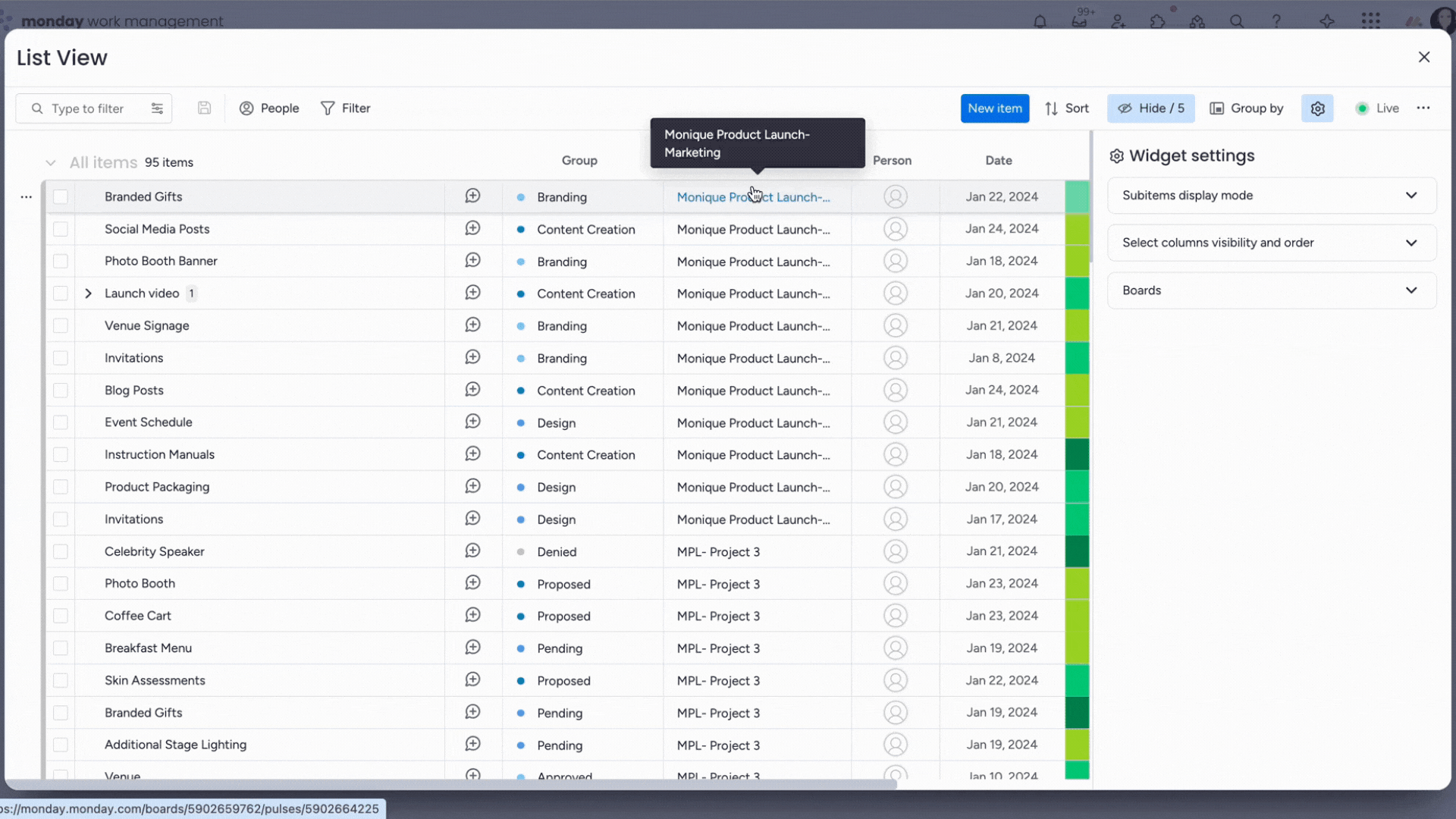Expand the Boards settings section
The image size is (1456, 819).
[x=1272, y=290]
